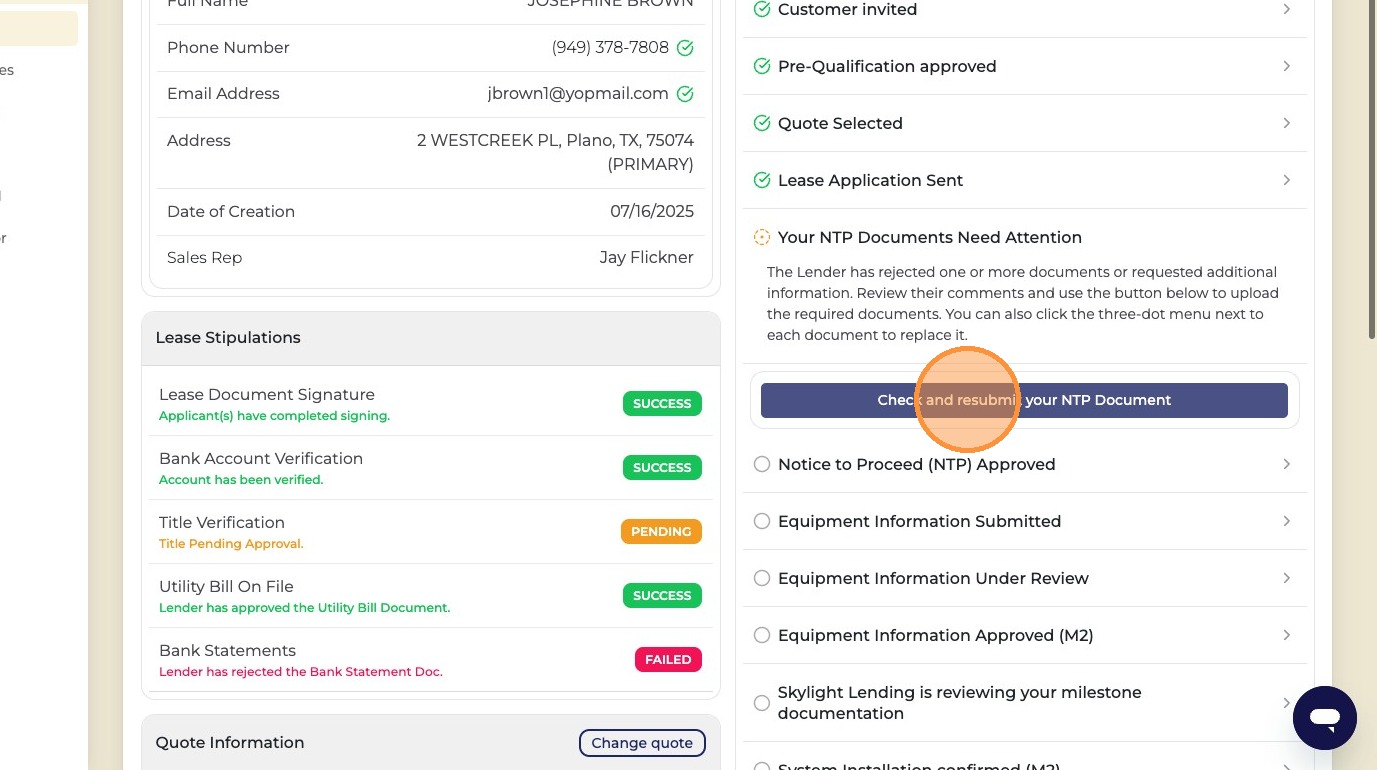The height and width of the screenshot is (770, 1377).
Task: Expand the Skylight Lending milestone review step
Action: 1287,703
